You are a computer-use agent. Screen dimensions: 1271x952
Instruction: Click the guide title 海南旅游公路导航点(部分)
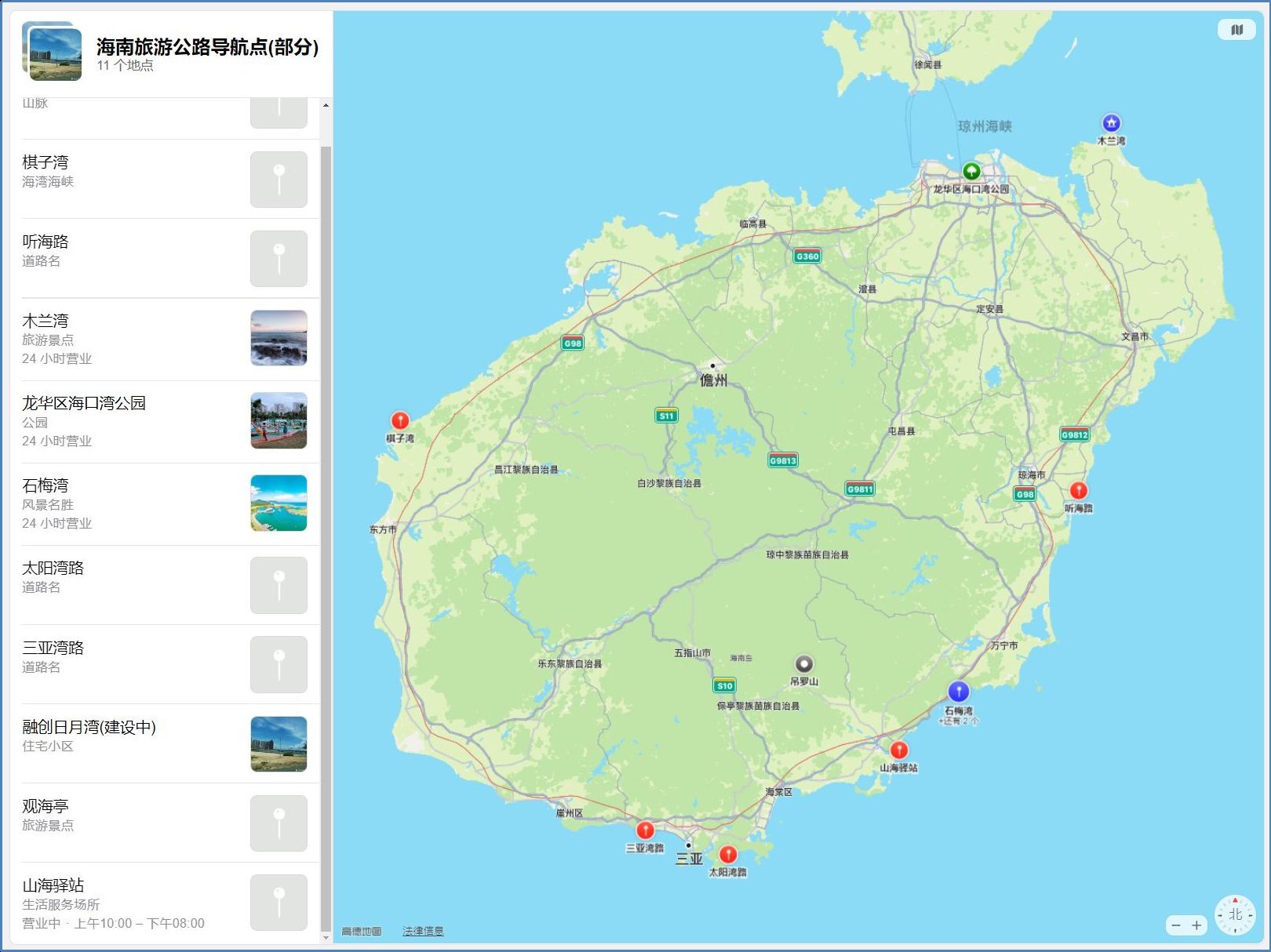[x=208, y=47]
